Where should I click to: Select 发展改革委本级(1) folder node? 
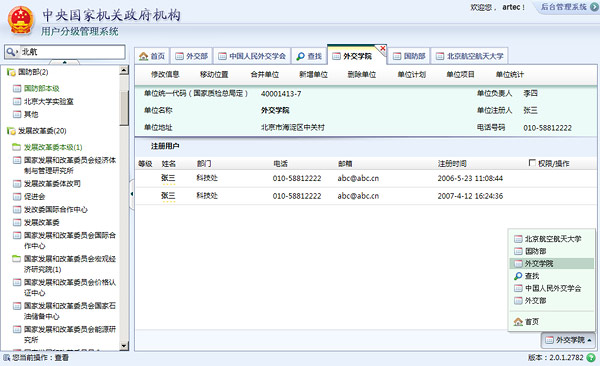point(53,147)
